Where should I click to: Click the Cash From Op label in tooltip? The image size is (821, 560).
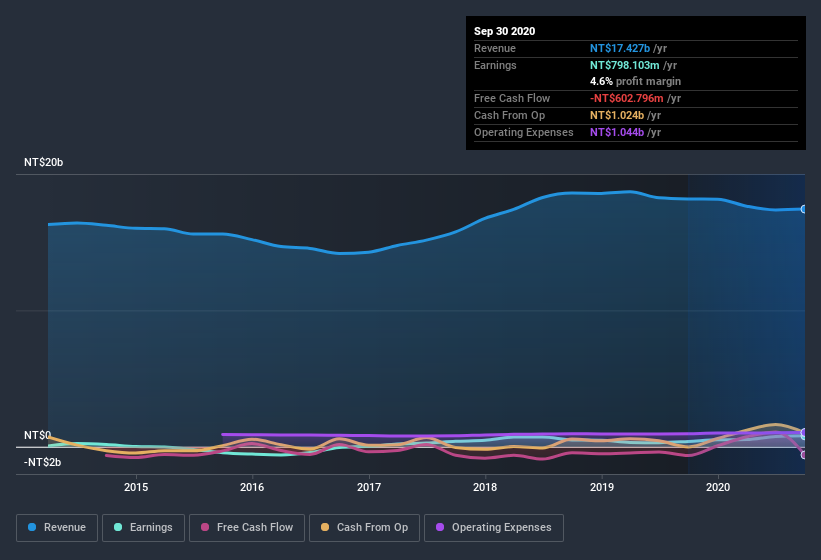coord(509,115)
